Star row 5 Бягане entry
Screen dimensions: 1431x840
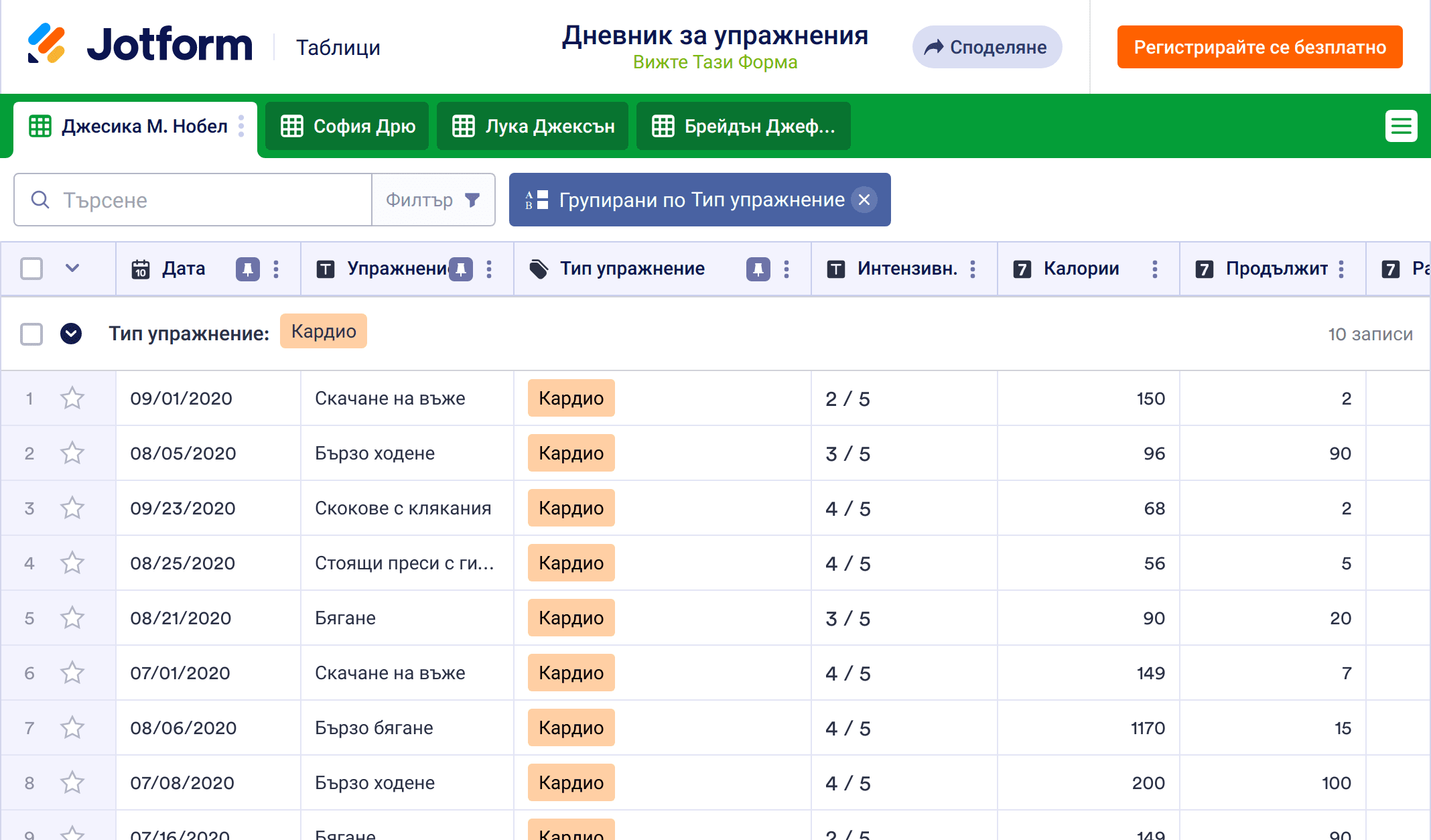[x=72, y=618]
